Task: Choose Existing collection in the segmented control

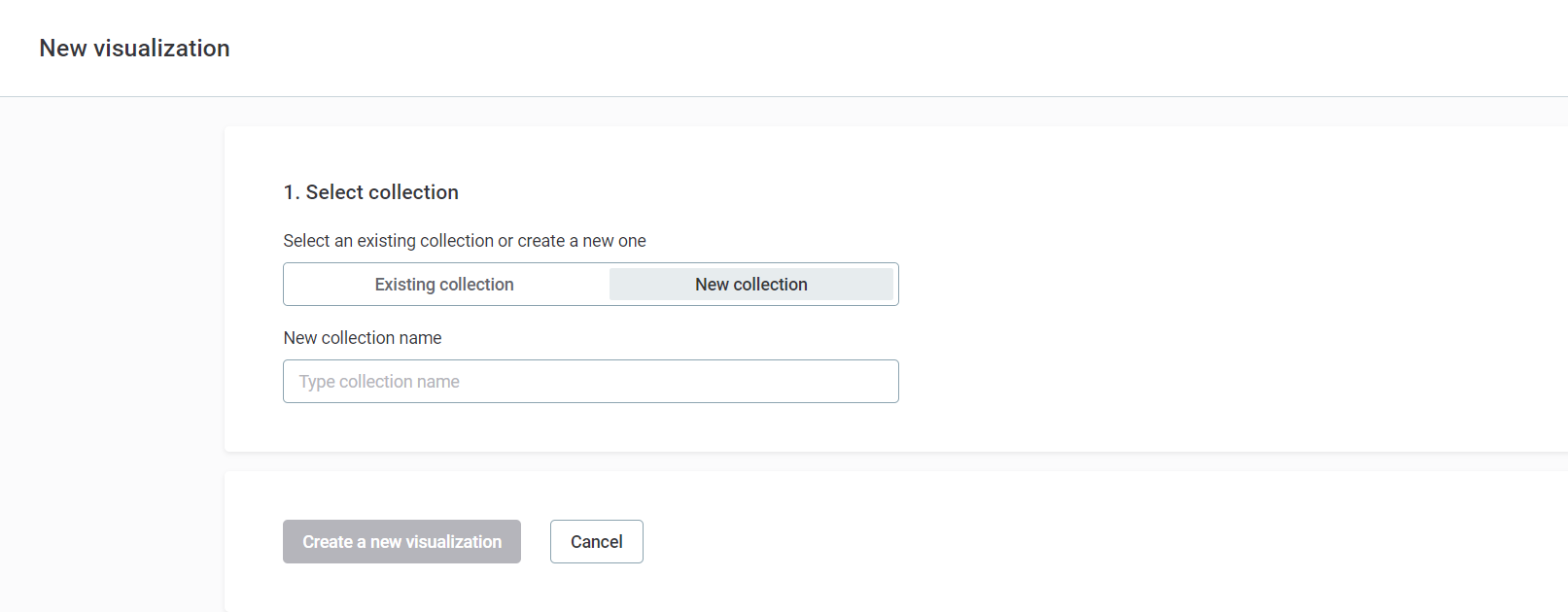Action: [444, 285]
